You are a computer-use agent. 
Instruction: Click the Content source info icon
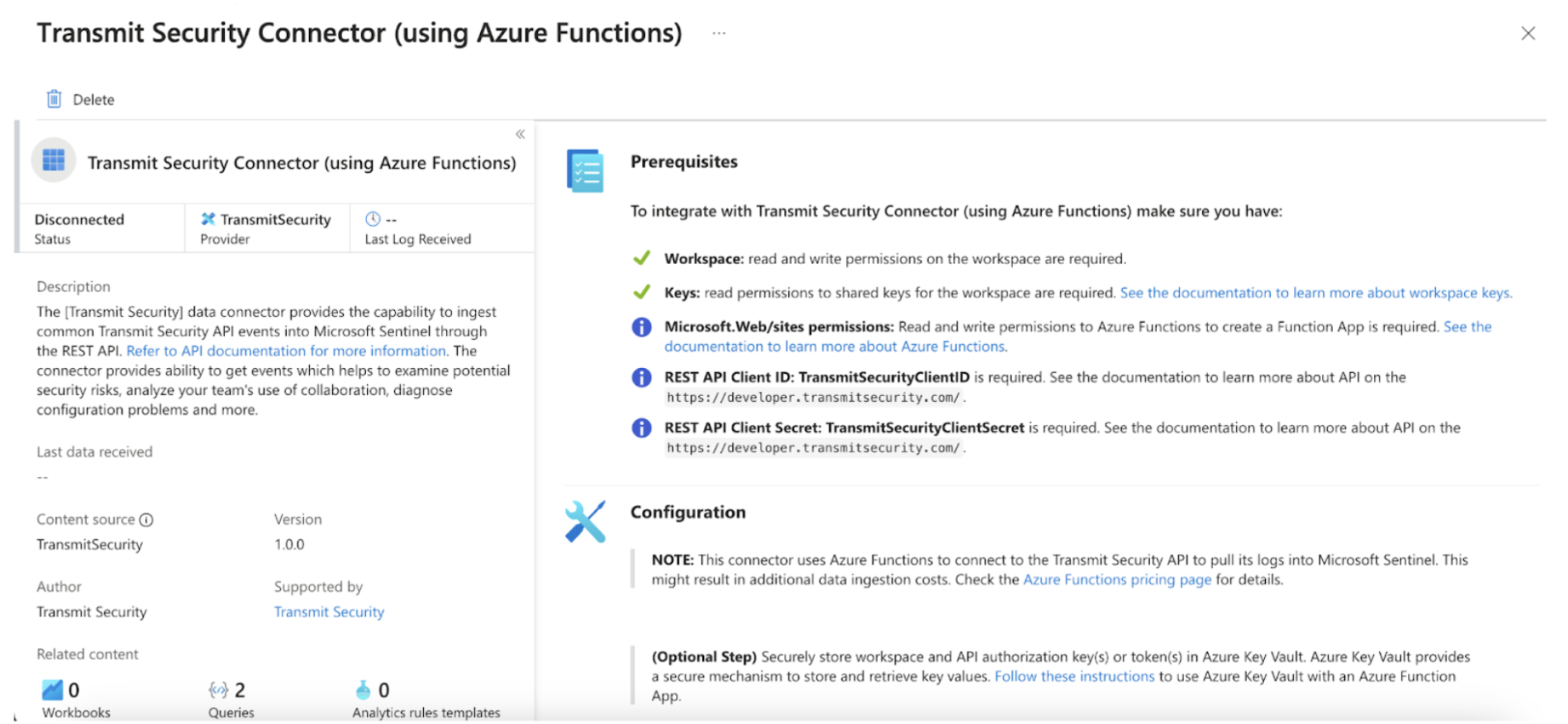click(146, 520)
